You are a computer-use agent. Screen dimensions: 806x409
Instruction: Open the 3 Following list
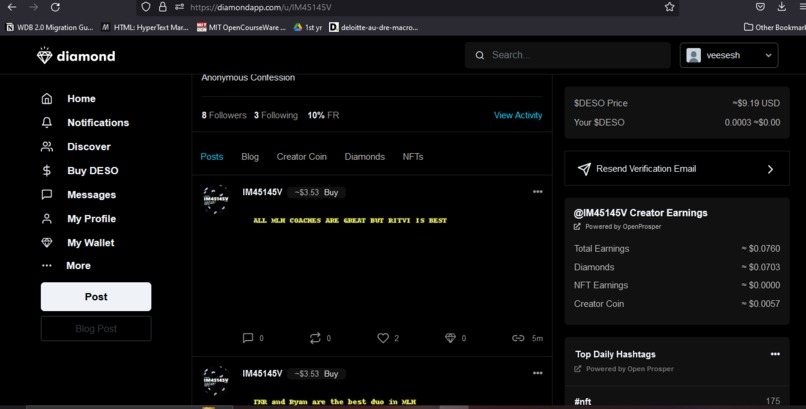point(276,115)
